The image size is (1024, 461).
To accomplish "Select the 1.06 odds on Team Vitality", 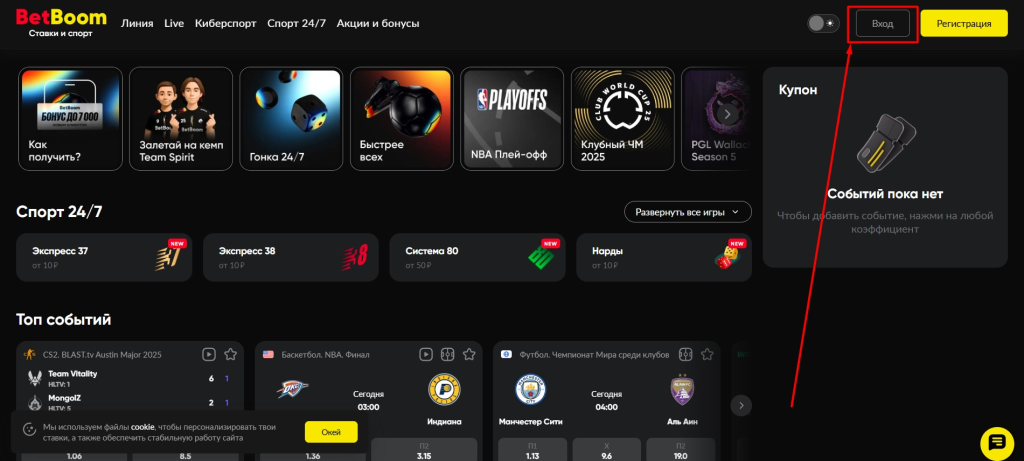I will (74, 456).
